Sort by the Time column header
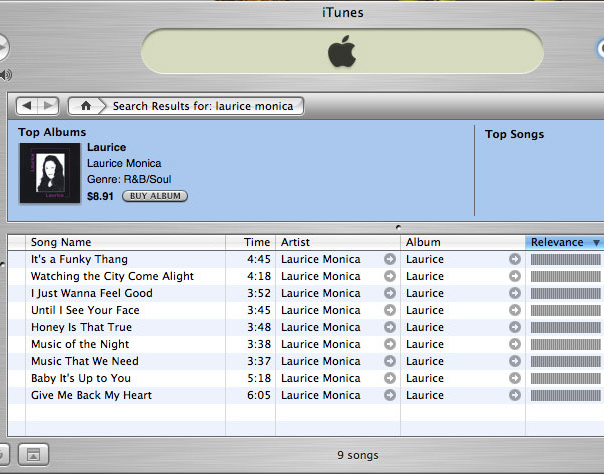Image resolution: width=604 pixels, height=474 pixels. (250, 242)
